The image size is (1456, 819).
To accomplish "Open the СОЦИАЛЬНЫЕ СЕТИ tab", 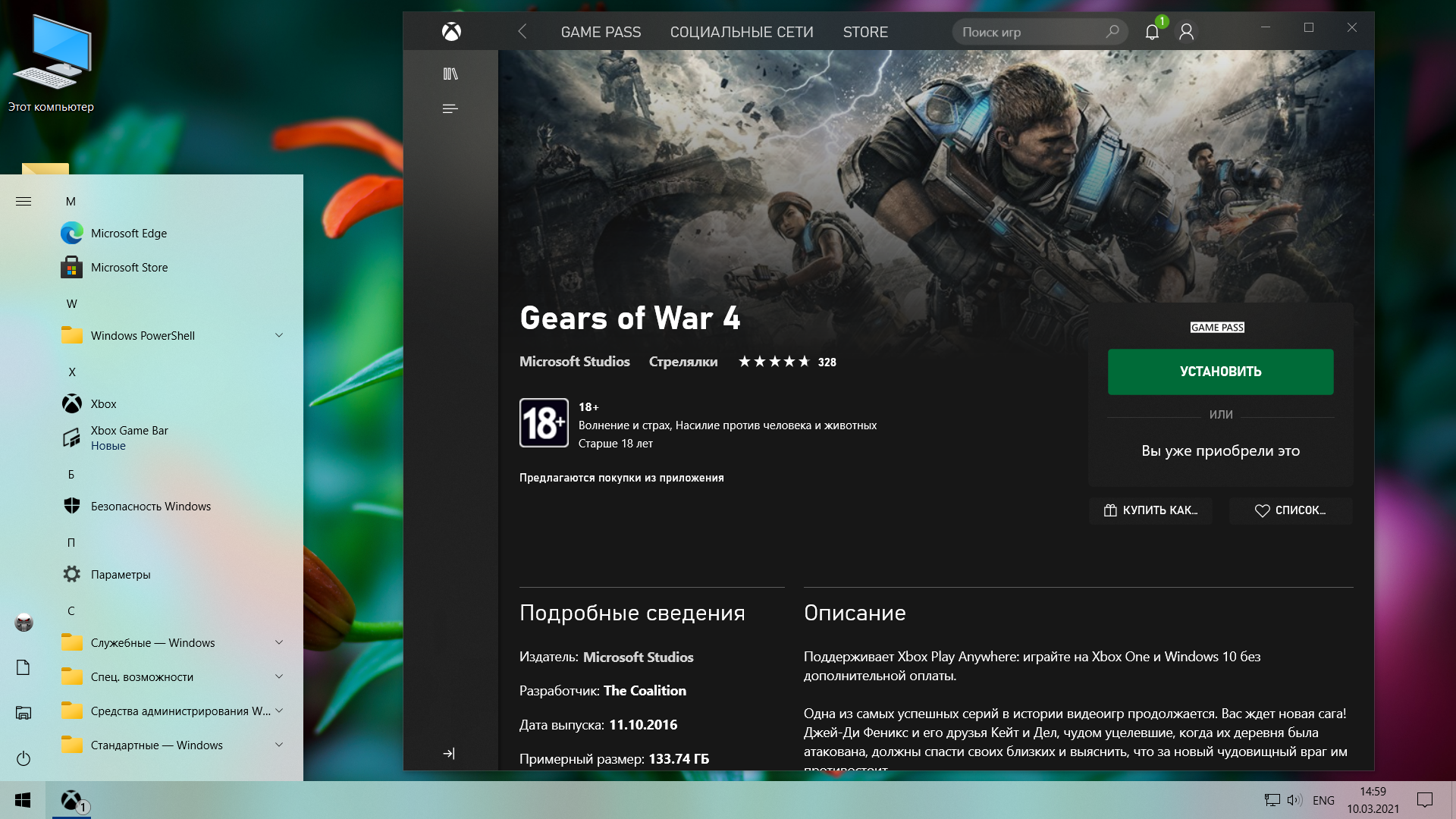I will 742,32.
